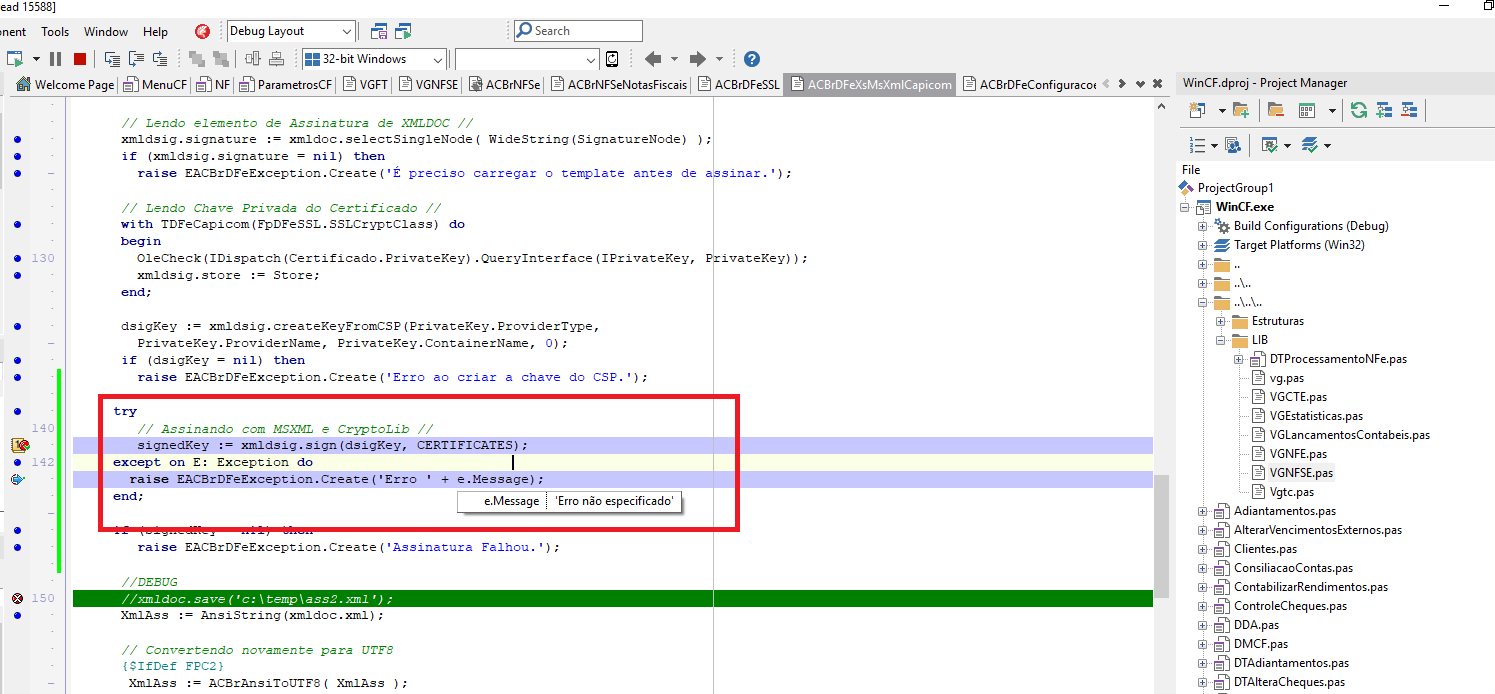Switch to the ACBrNFSeNotasFiscais tab
Image resolution: width=1495 pixels, height=694 pixels.
619,85
